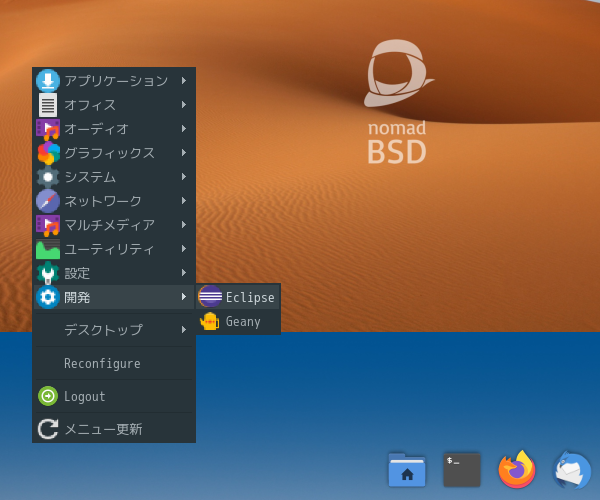The image size is (600, 500).
Task: Launch Eclipse from the 開発 submenu
Action: coord(238,297)
